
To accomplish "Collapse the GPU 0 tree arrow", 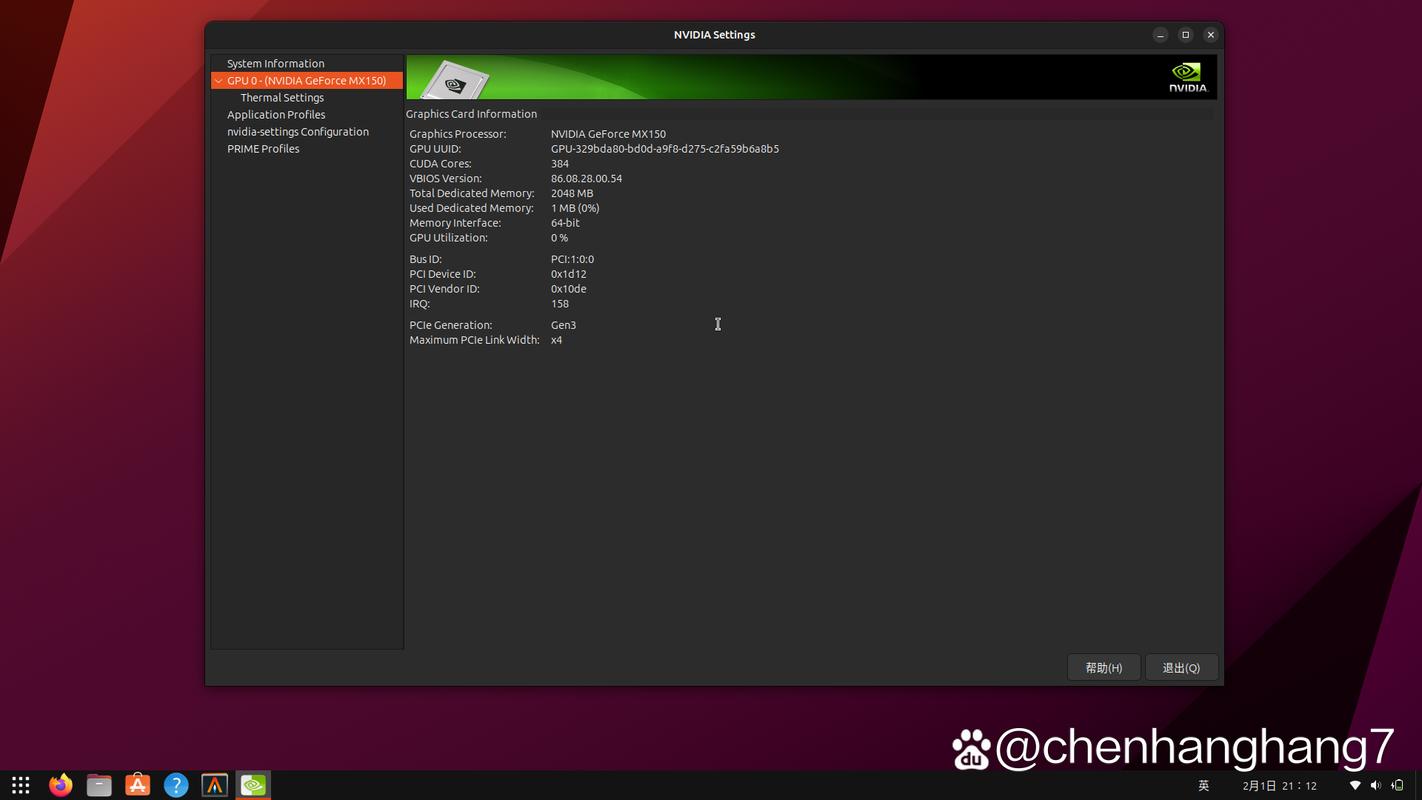I will [218, 81].
